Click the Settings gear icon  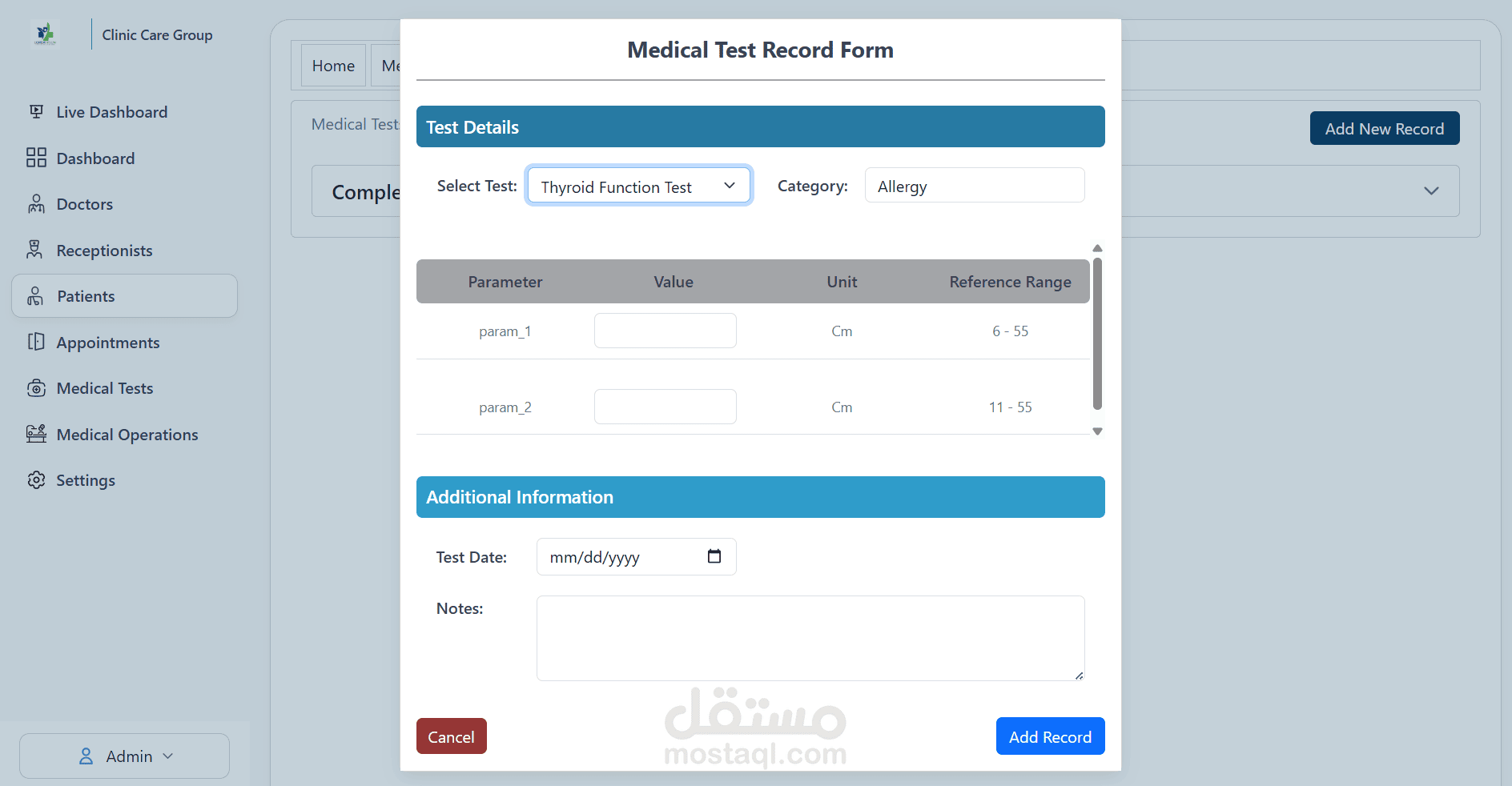(x=36, y=480)
